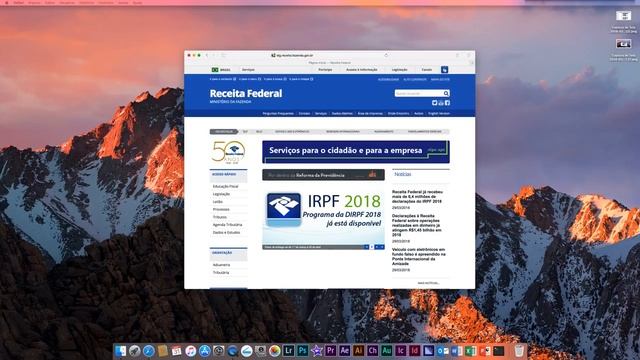Screen dimensions: 640x360
Task: Launch Adobe InCopy (Ic) from Dock
Action: click(x=400, y=351)
